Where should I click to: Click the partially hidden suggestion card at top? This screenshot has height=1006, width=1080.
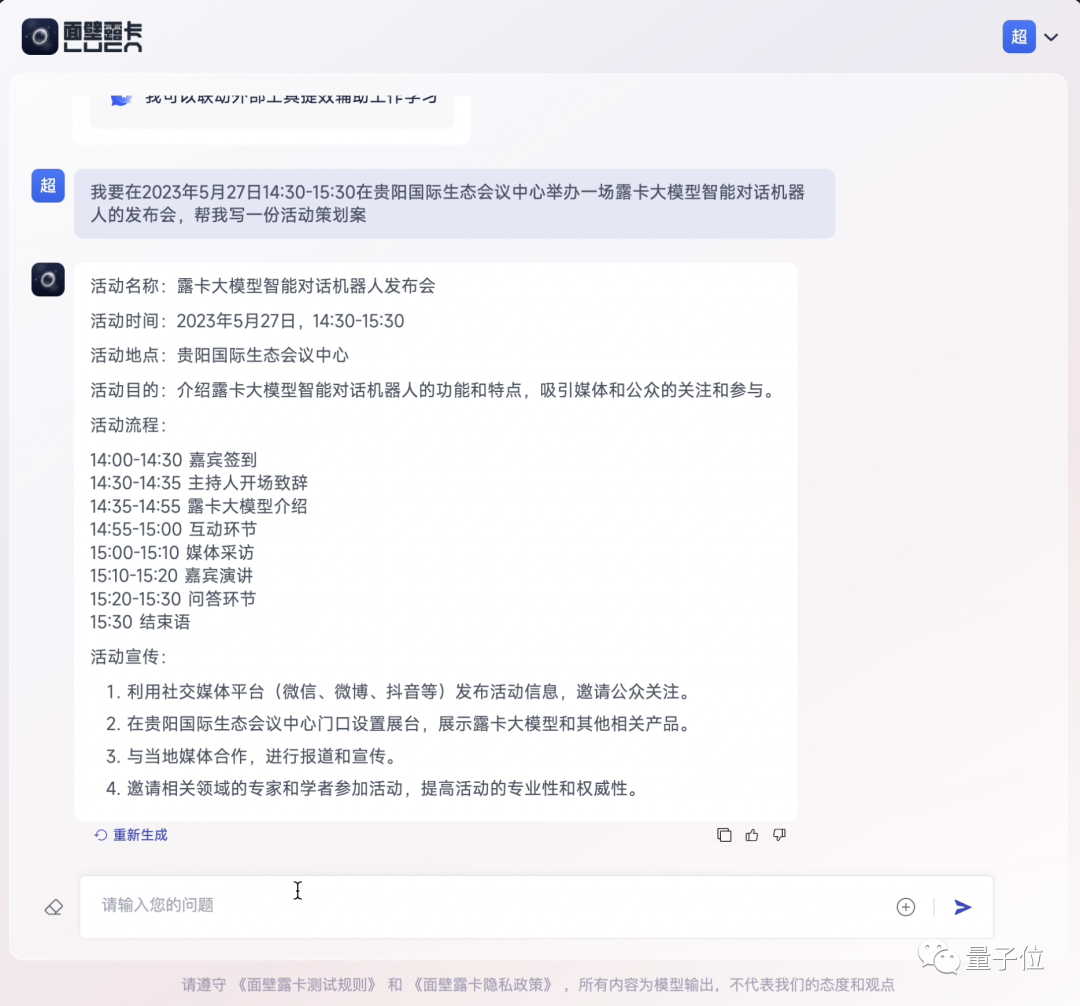tap(272, 108)
